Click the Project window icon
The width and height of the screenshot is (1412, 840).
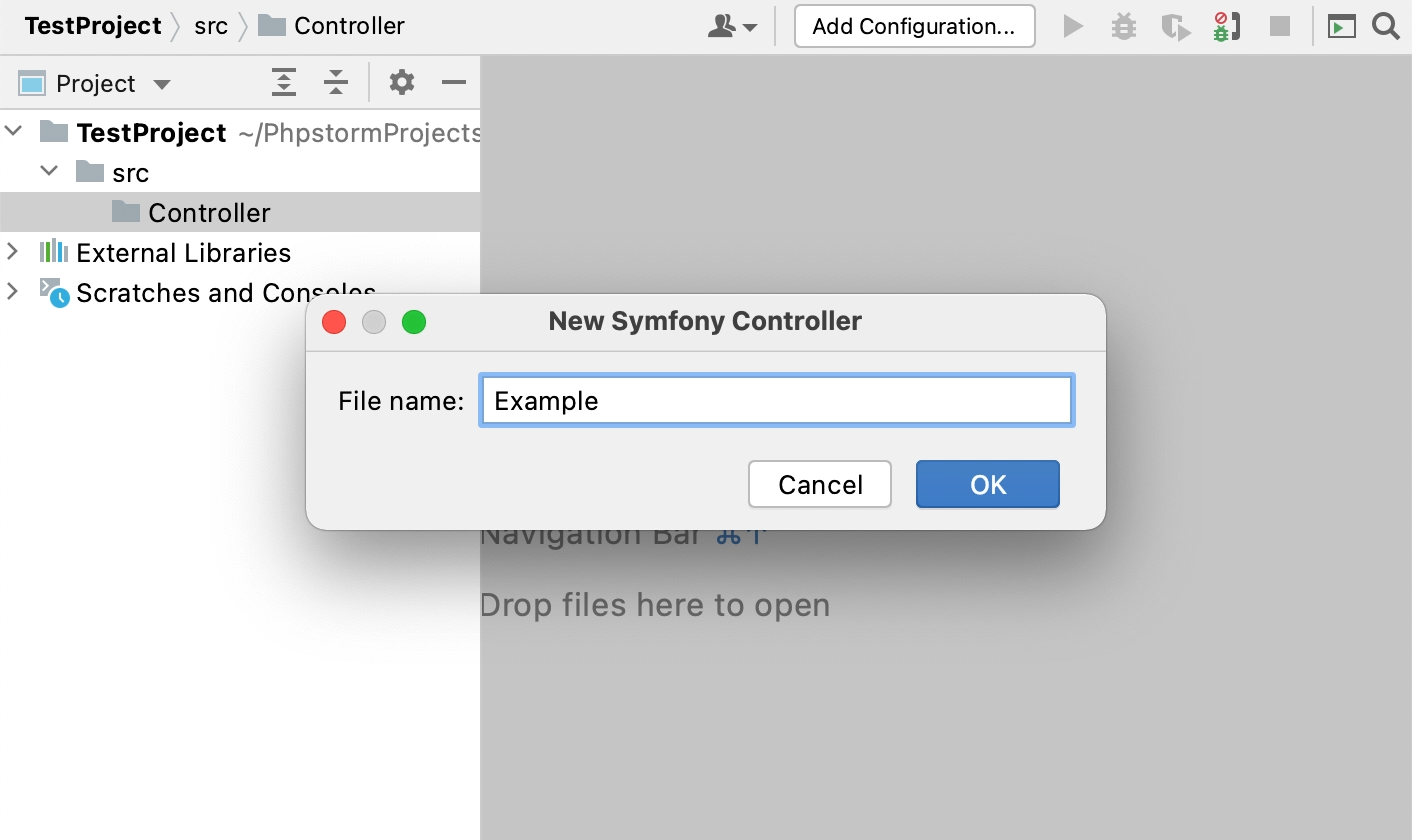pyautogui.click(x=32, y=83)
